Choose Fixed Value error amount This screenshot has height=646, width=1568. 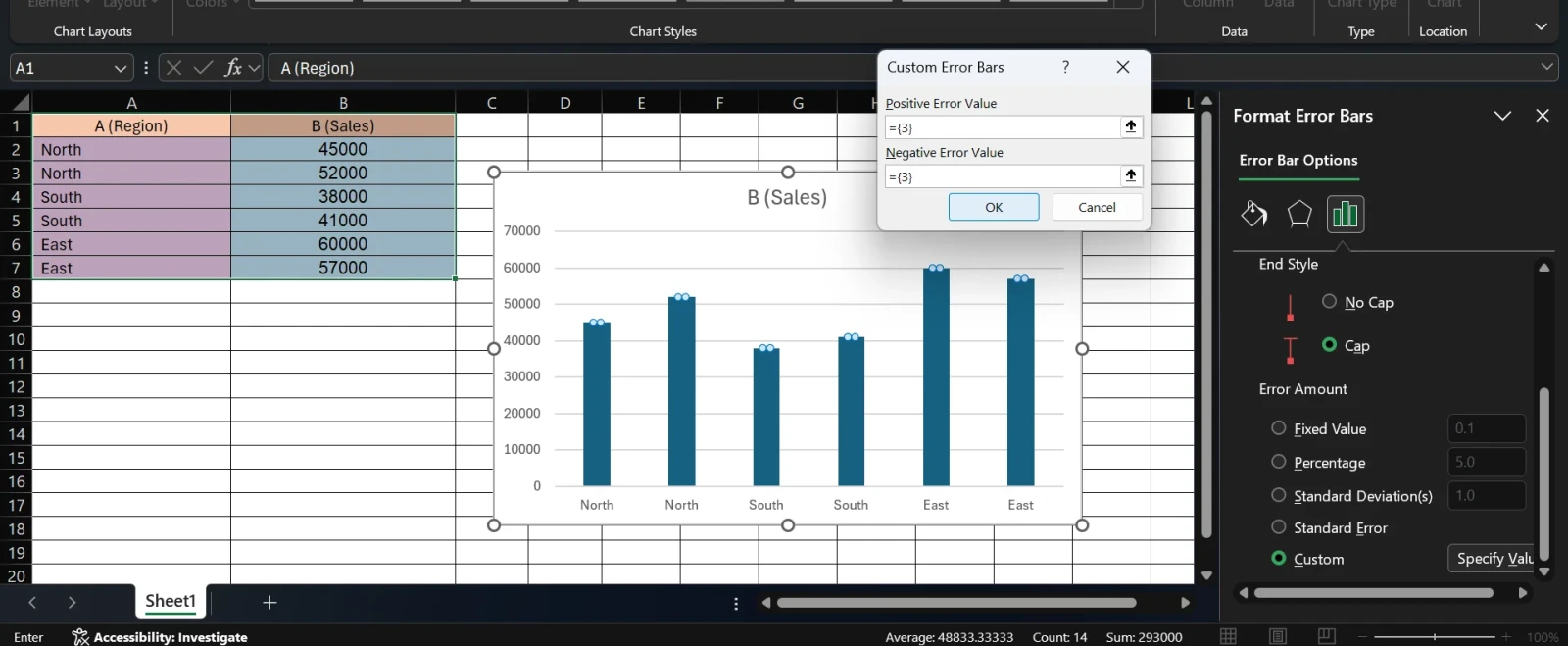[x=1279, y=427]
